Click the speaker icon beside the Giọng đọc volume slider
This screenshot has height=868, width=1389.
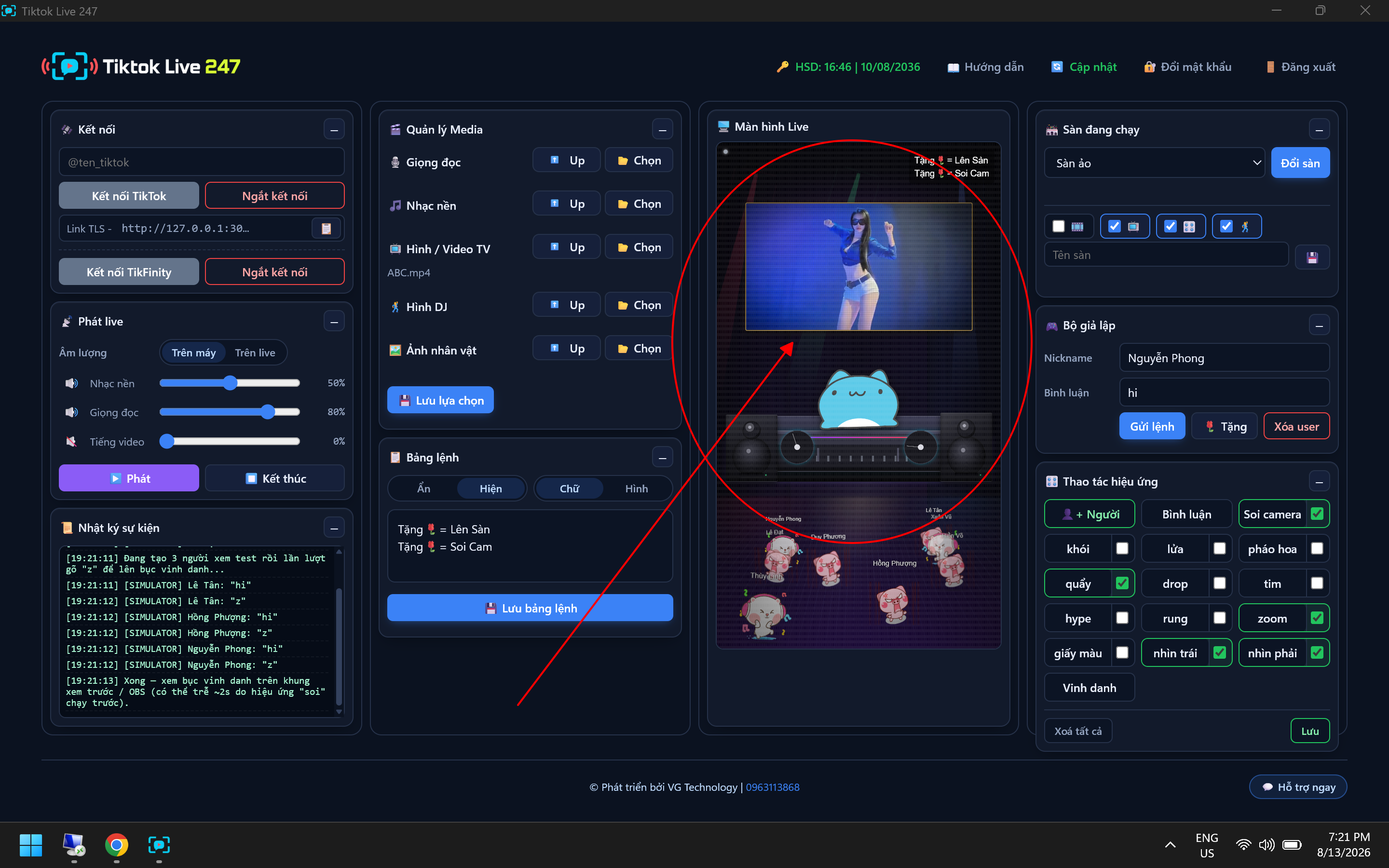coord(71,412)
